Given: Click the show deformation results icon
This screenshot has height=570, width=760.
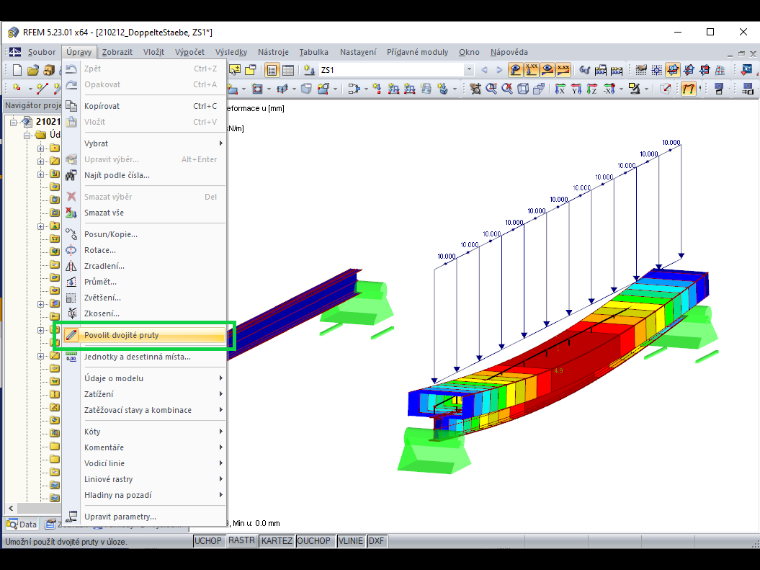Looking at the screenshot, I should click(515, 70).
